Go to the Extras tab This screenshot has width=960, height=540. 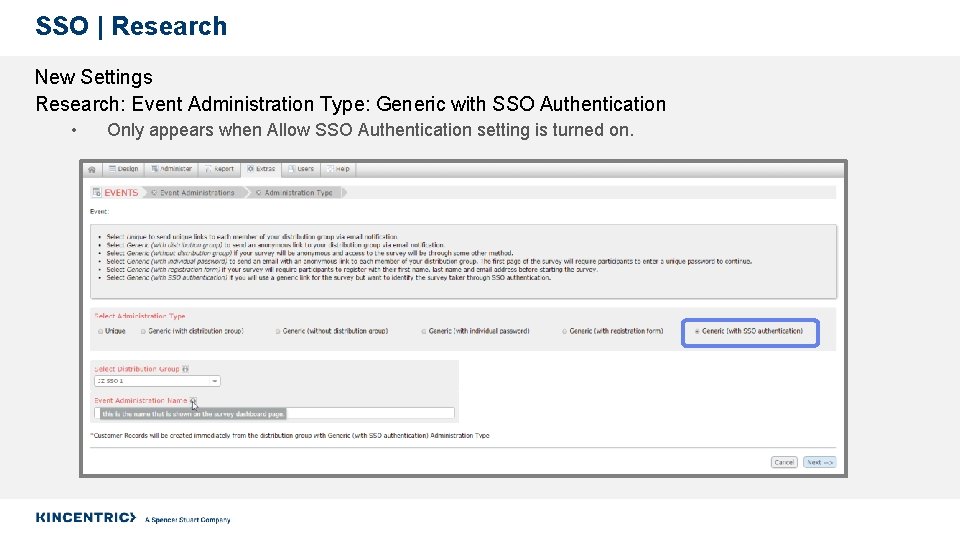262,169
